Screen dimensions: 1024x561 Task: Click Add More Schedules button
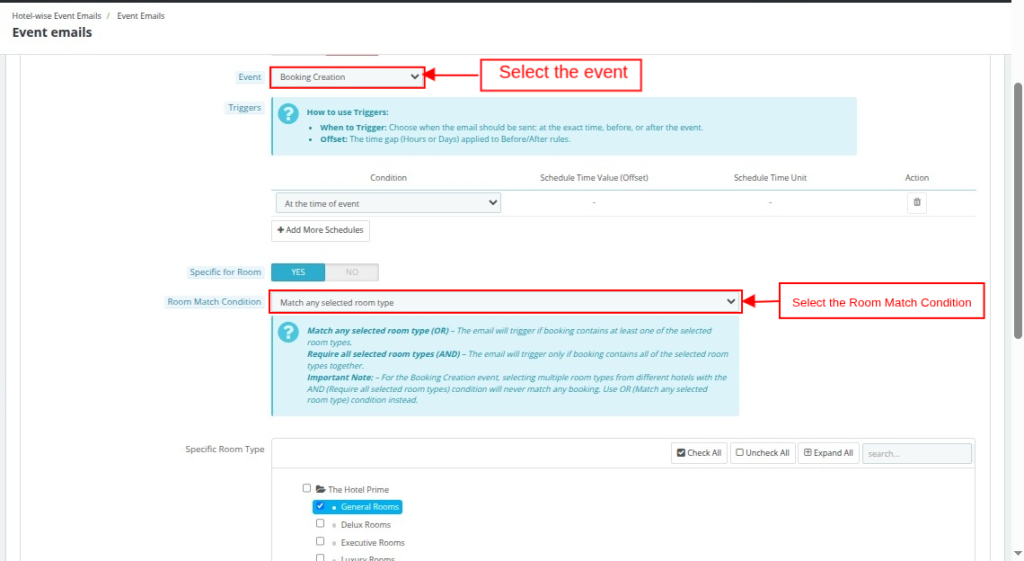[x=320, y=231]
